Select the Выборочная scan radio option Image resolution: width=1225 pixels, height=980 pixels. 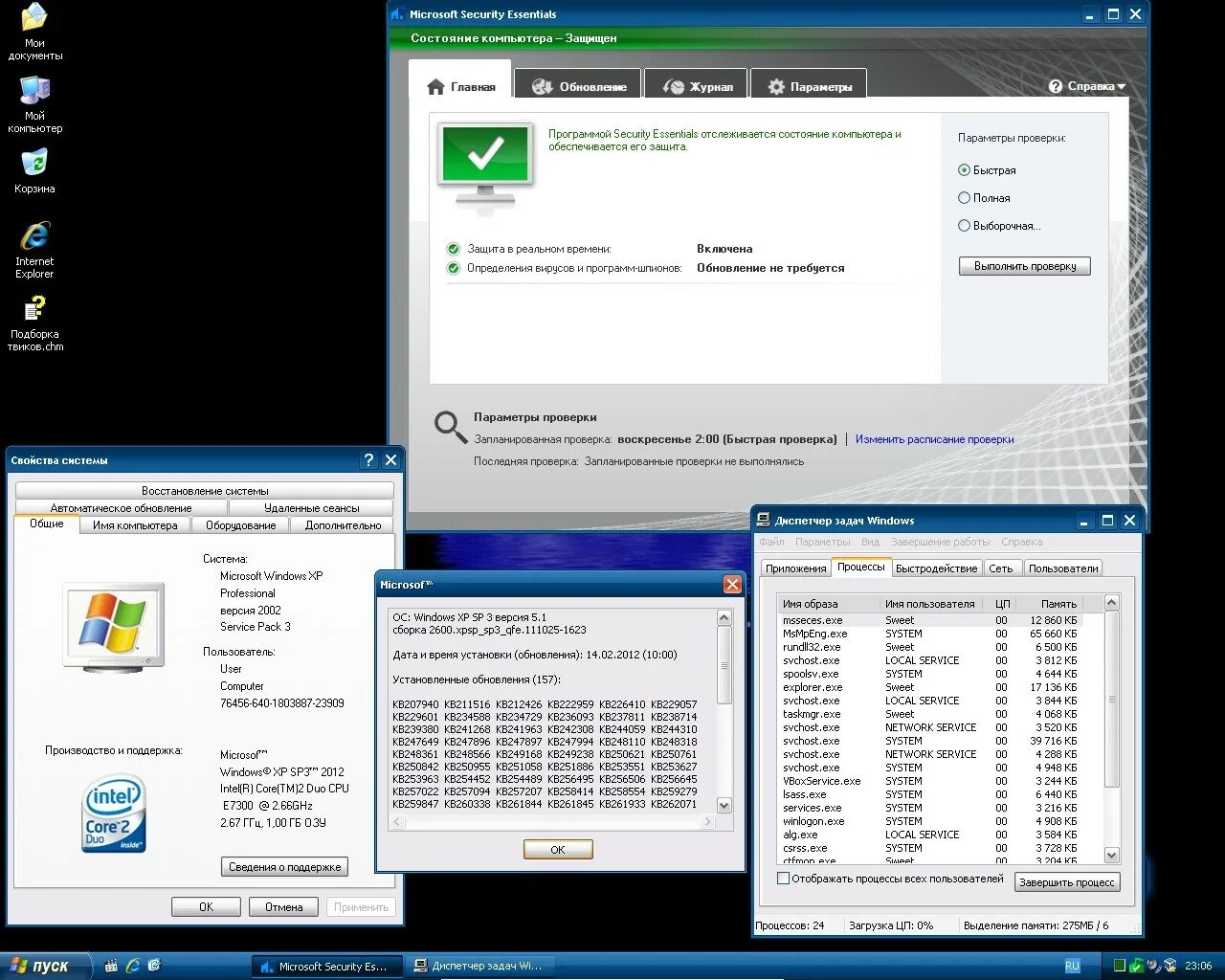coord(964,226)
